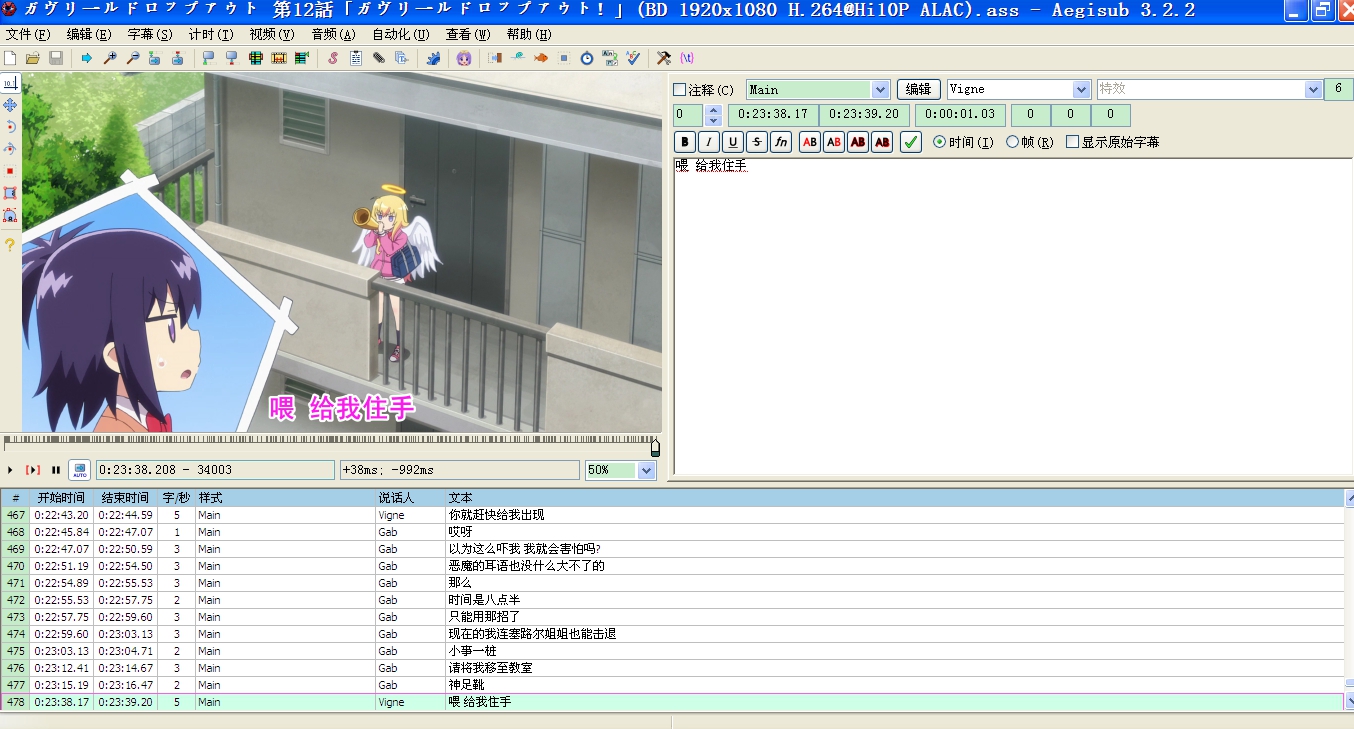Open the Styling Assistant icon
Screen dimensions: 1354x729
pyautogui.click(x=518, y=58)
